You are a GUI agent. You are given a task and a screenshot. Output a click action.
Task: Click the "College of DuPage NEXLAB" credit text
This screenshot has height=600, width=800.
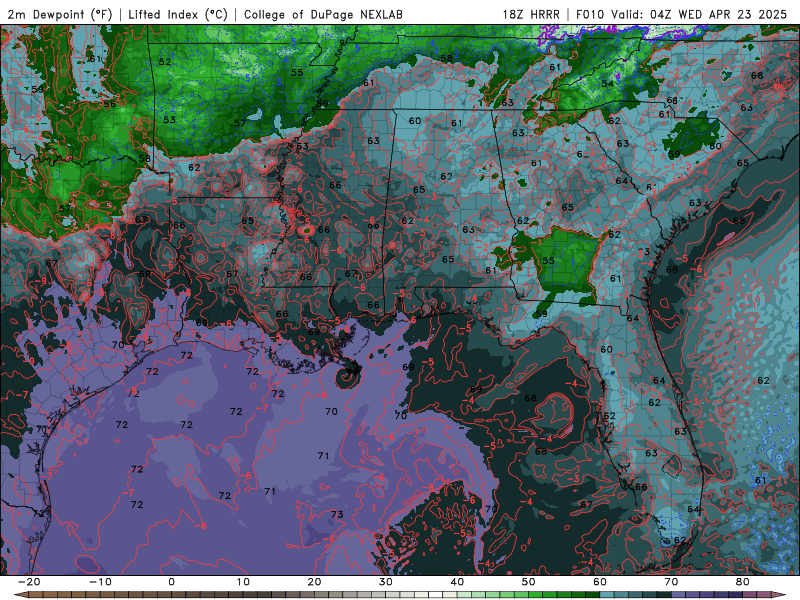coord(323,14)
